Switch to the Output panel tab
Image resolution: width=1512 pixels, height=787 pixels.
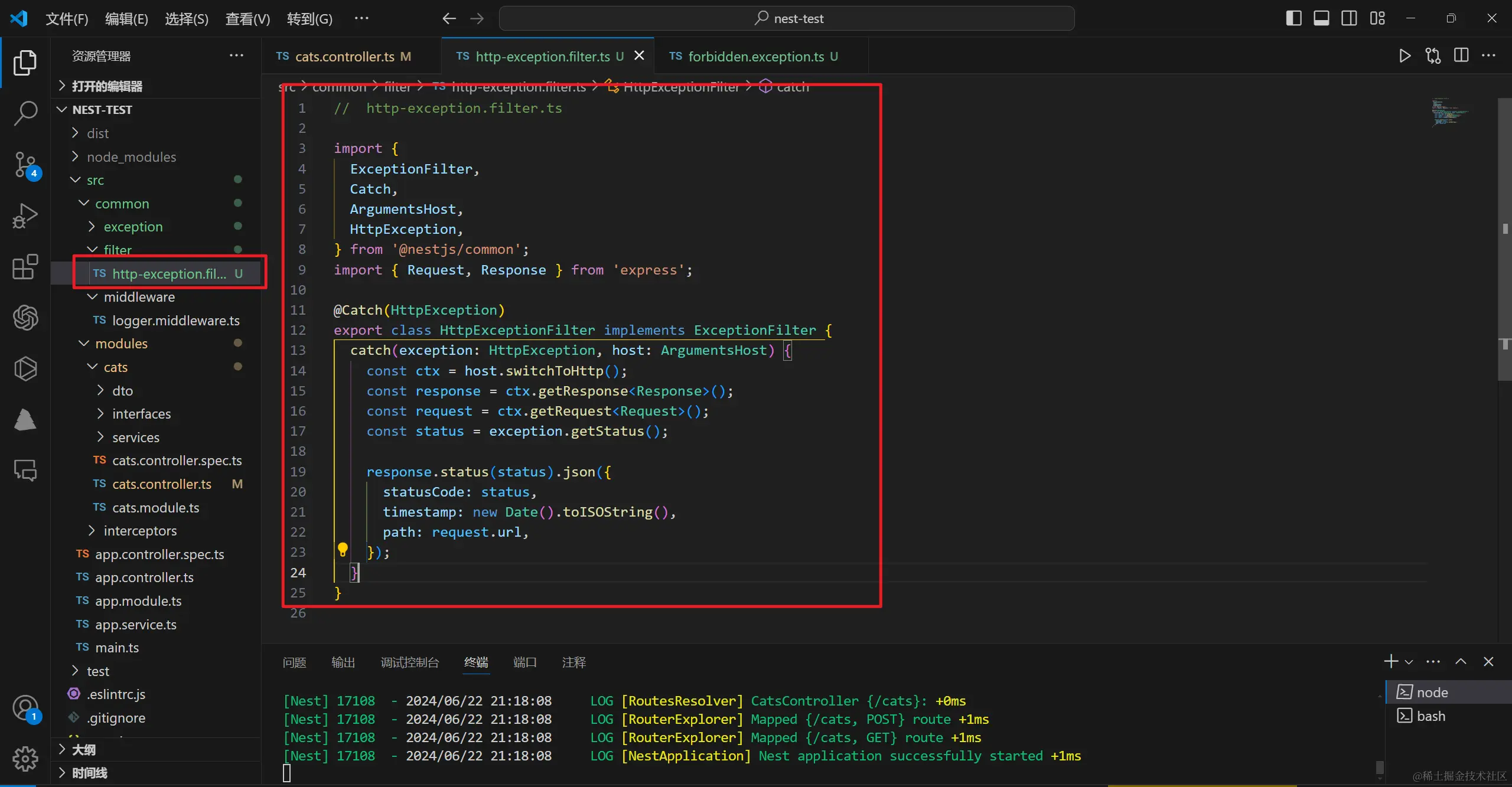click(x=343, y=662)
